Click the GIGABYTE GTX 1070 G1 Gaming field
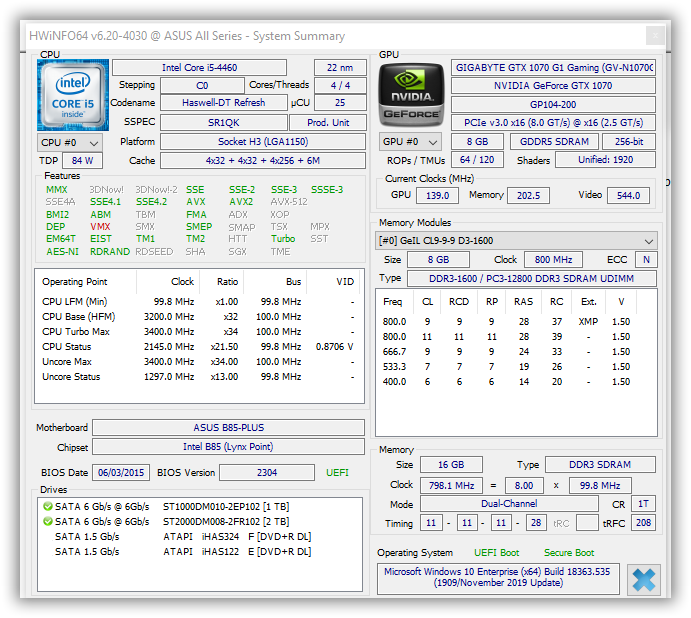This screenshot has height=618, width=691. 552,68
